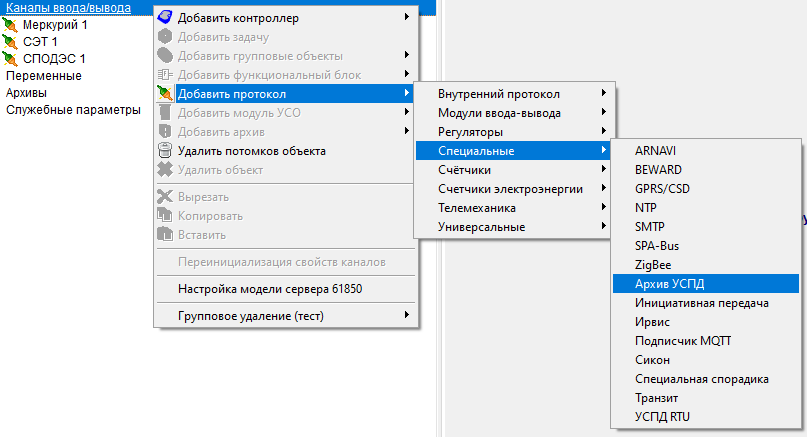This screenshot has height=437, width=807.
Task: Click Служебные параметры in the tree
Action: point(73,109)
